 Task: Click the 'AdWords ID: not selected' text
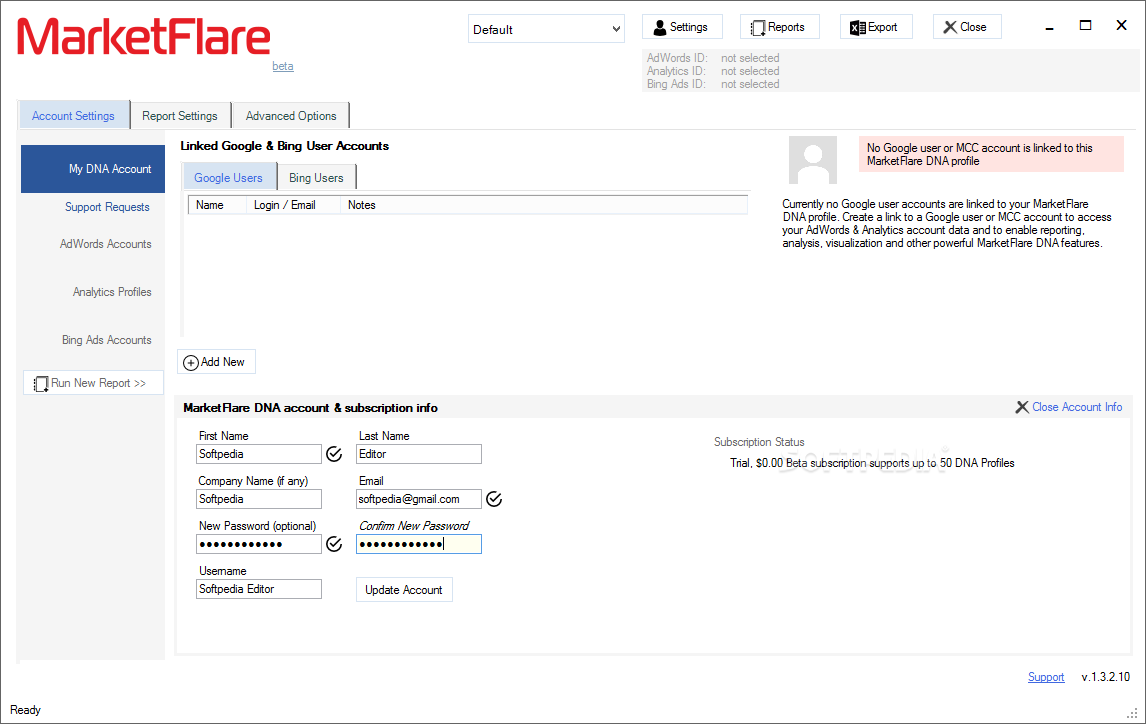click(713, 58)
